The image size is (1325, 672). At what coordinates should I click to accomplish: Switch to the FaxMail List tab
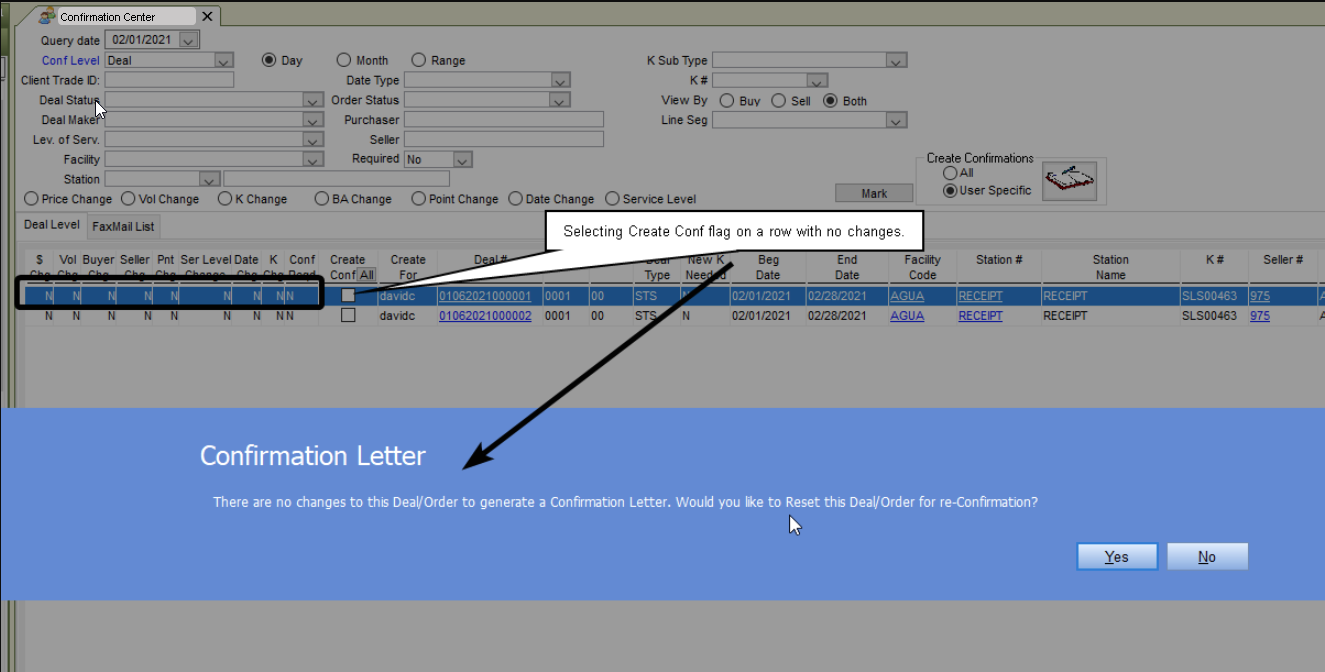click(123, 227)
